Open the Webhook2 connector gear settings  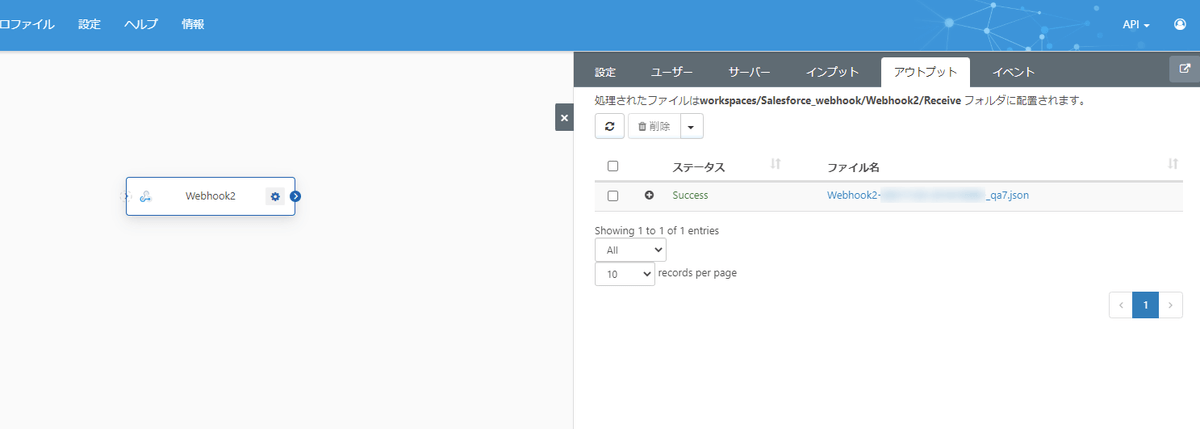click(x=275, y=196)
